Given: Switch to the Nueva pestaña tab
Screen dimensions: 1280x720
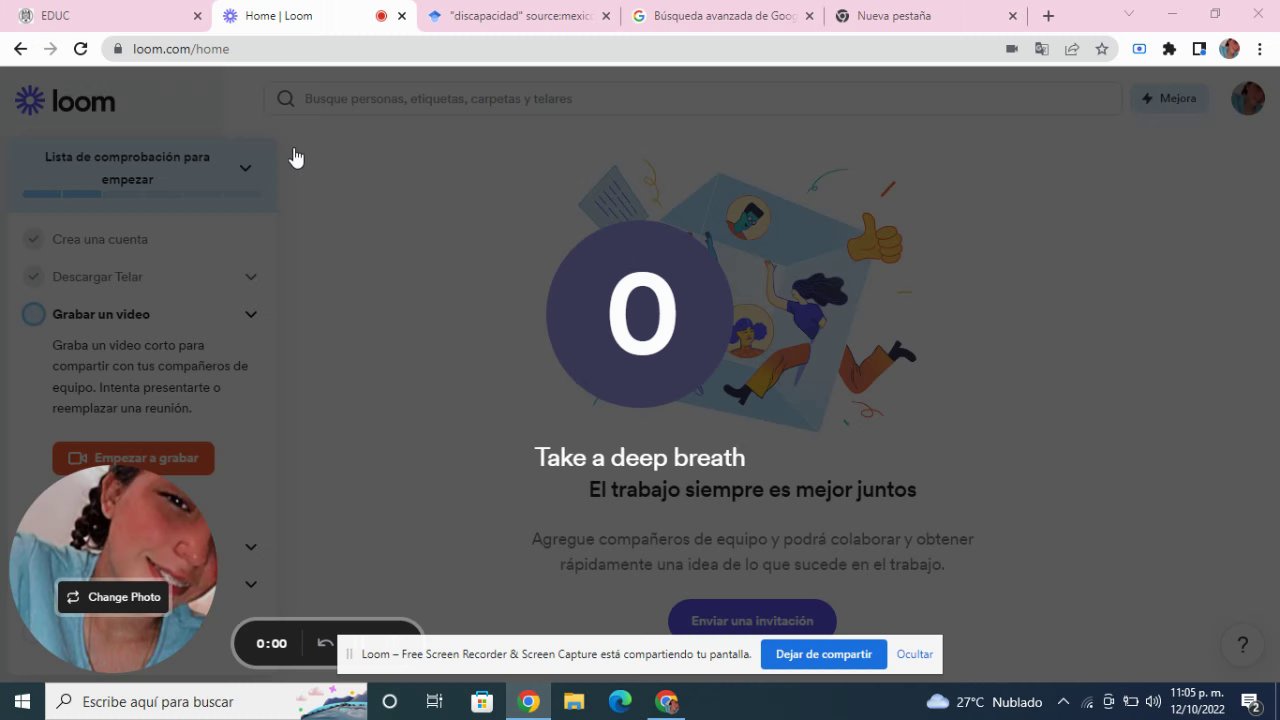Looking at the screenshot, I should click(926, 16).
